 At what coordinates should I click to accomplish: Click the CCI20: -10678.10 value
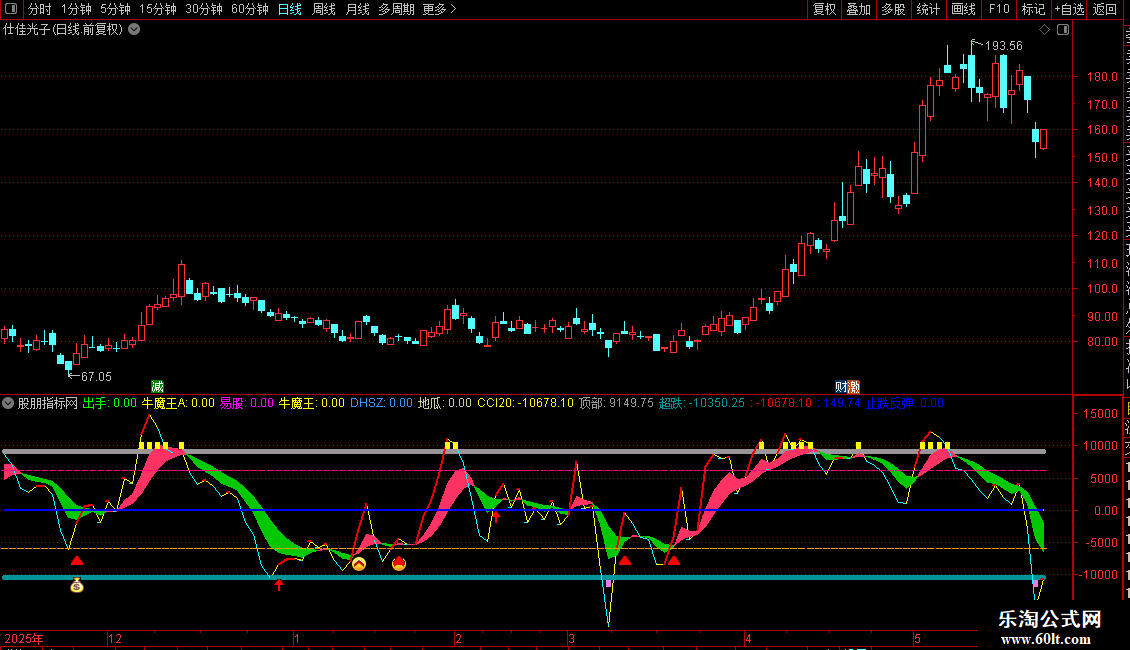click(x=525, y=404)
